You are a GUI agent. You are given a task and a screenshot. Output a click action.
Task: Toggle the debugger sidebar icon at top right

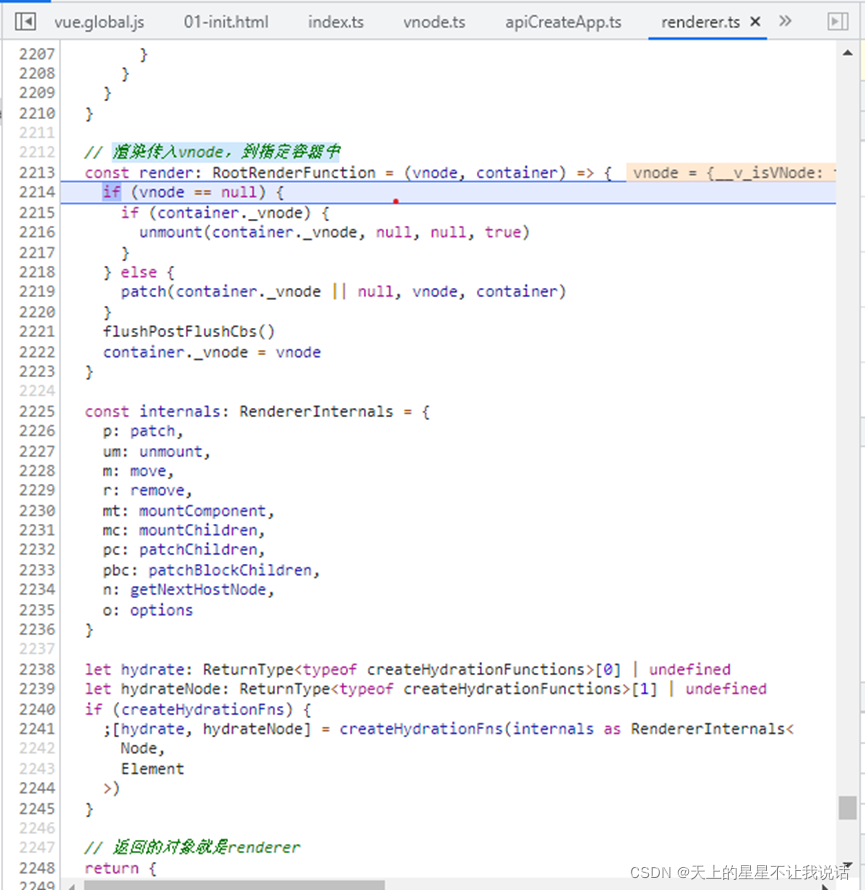[x=838, y=22]
